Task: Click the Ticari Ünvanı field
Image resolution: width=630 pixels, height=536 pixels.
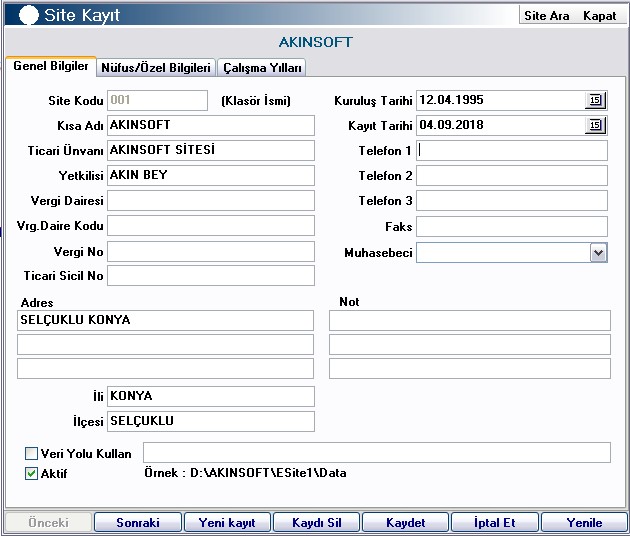Action: (x=211, y=150)
